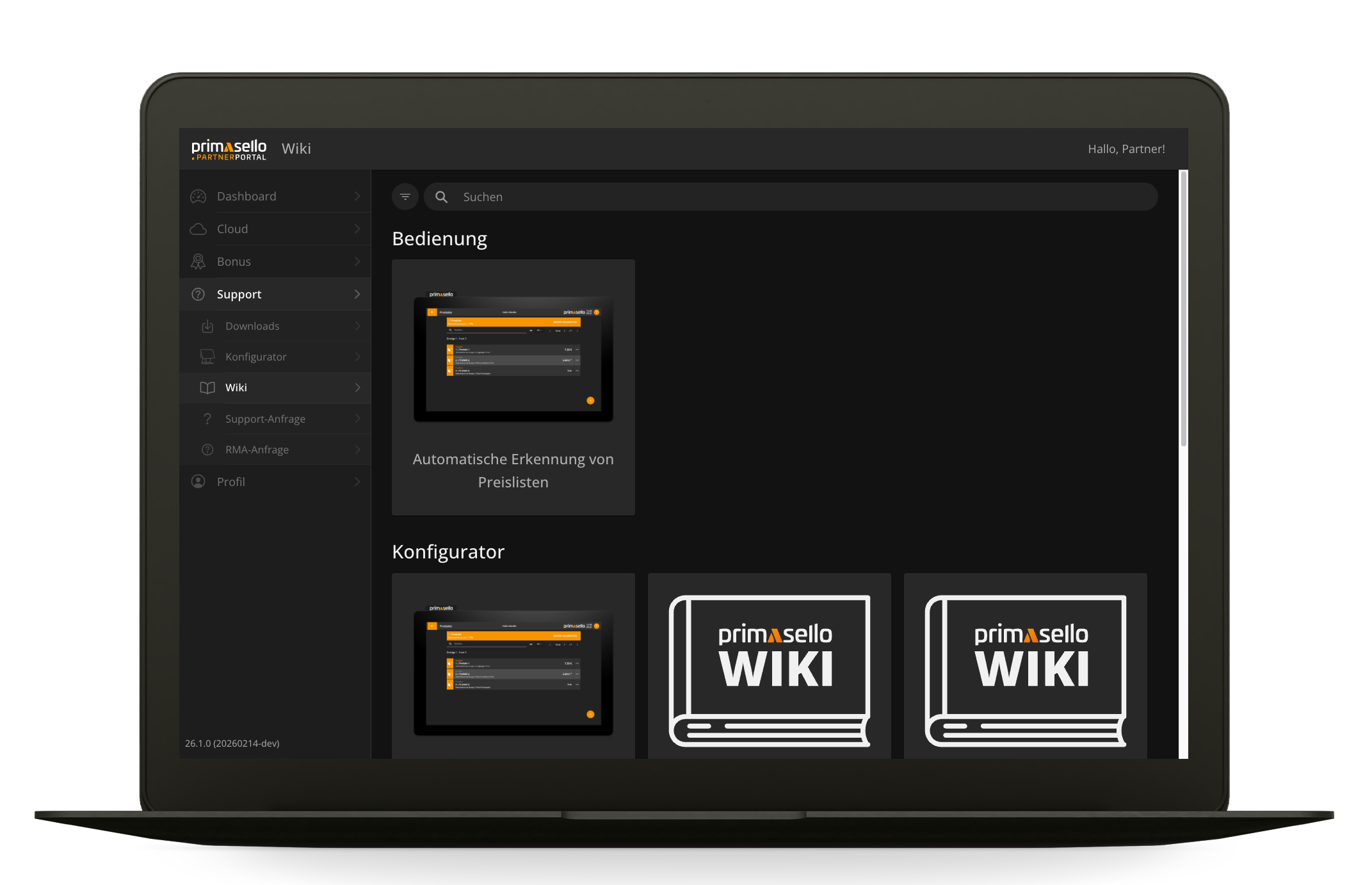Collapse the Support section chevron

pyautogui.click(x=357, y=295)
